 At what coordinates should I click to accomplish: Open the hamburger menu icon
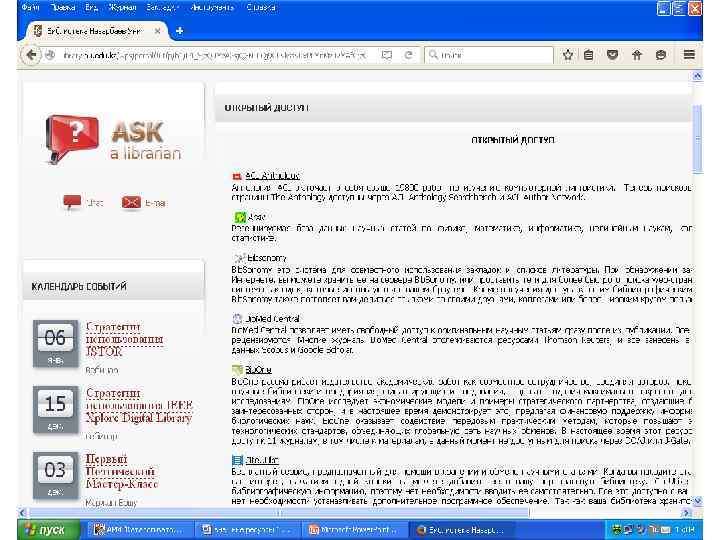[x=689, y=55]
